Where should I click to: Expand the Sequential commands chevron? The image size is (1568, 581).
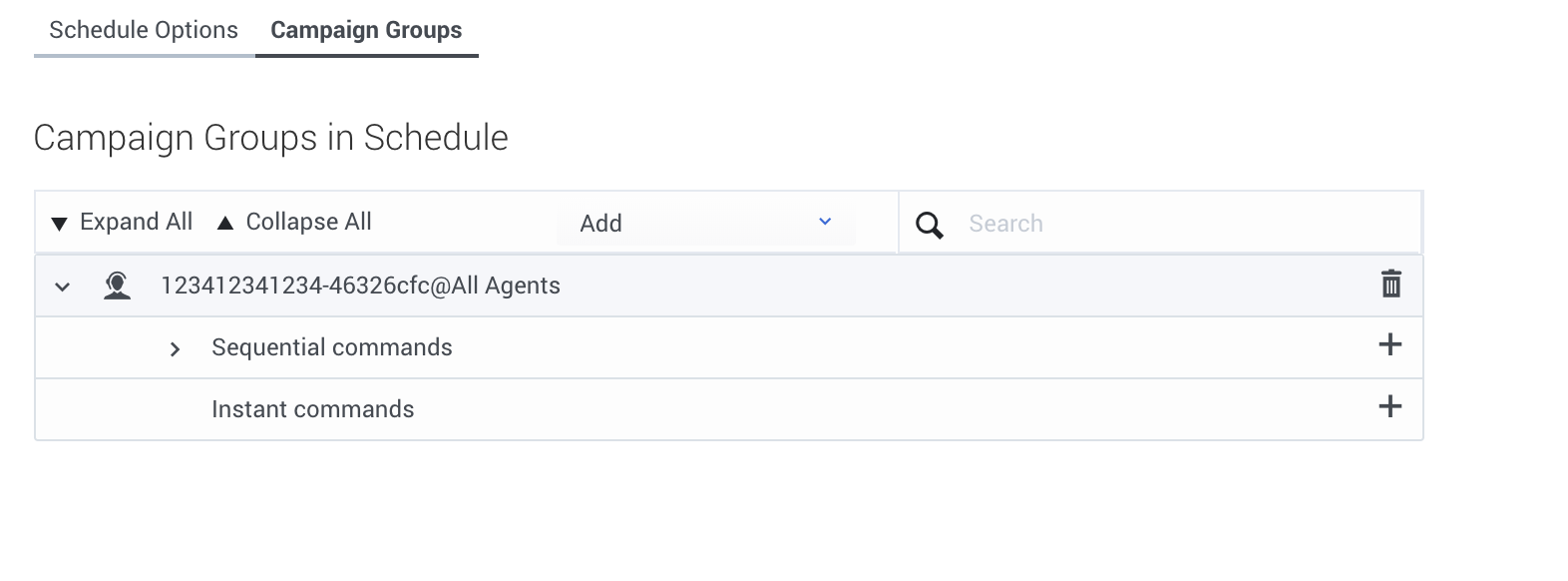tap(176, 349)
